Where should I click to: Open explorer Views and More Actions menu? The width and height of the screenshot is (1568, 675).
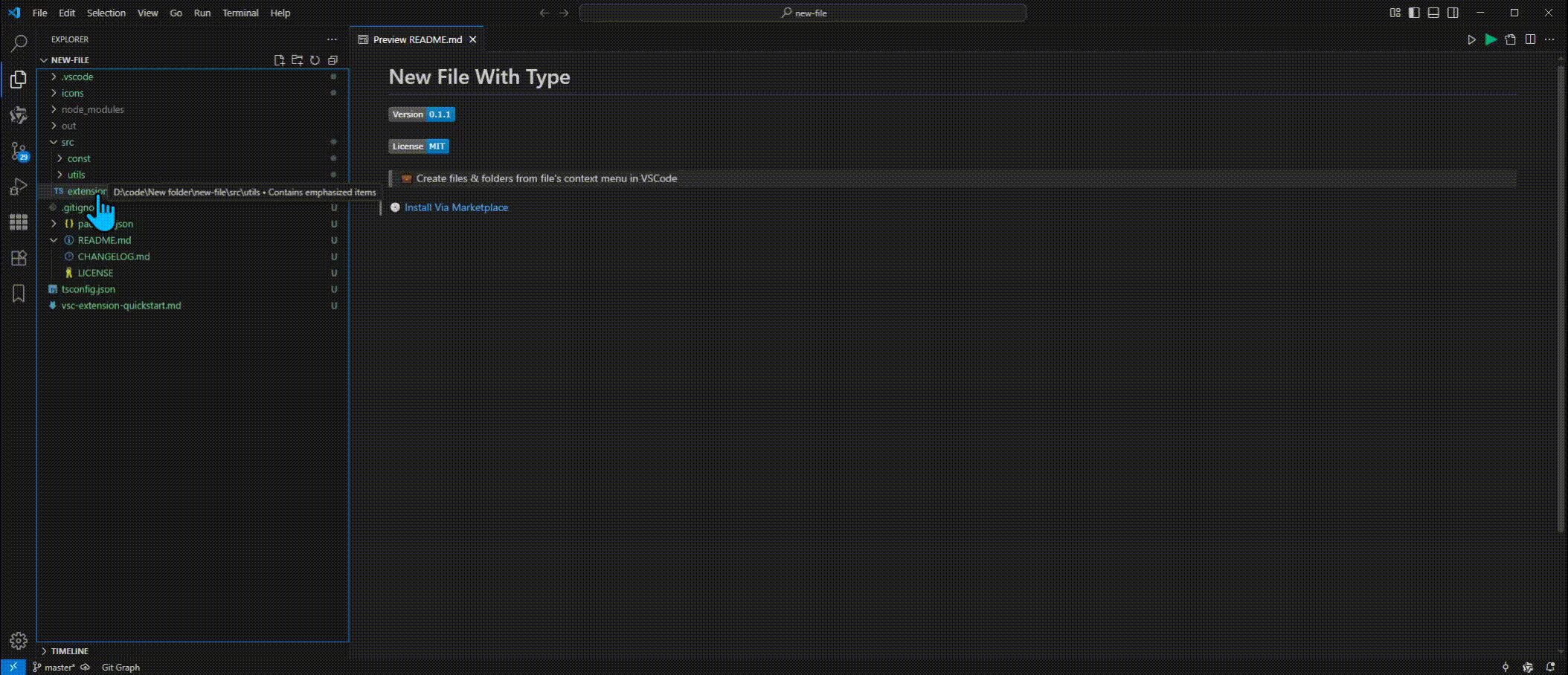pyautogui.click(x=332, y=39)
